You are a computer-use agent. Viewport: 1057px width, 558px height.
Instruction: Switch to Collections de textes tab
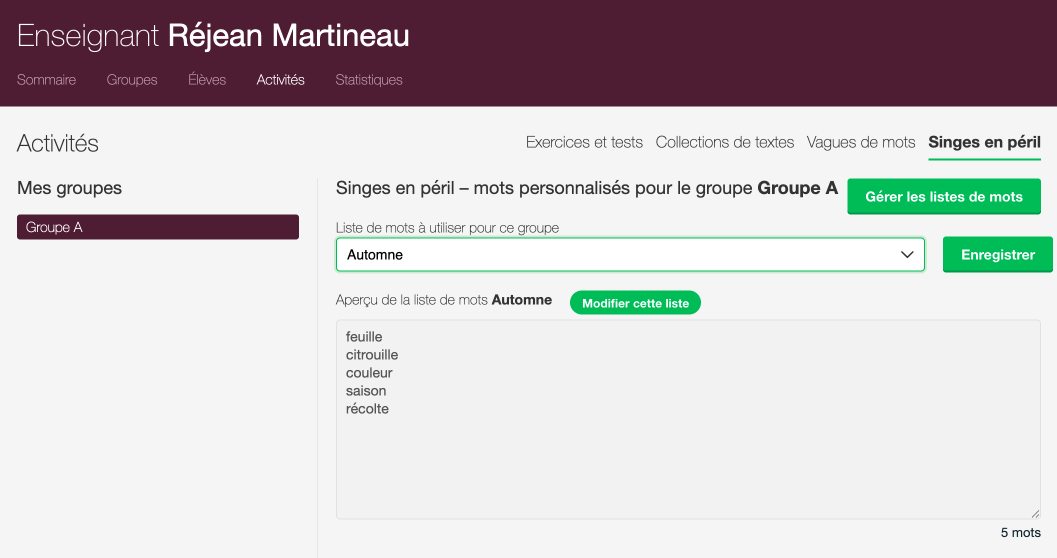click(x=725, y=142)
